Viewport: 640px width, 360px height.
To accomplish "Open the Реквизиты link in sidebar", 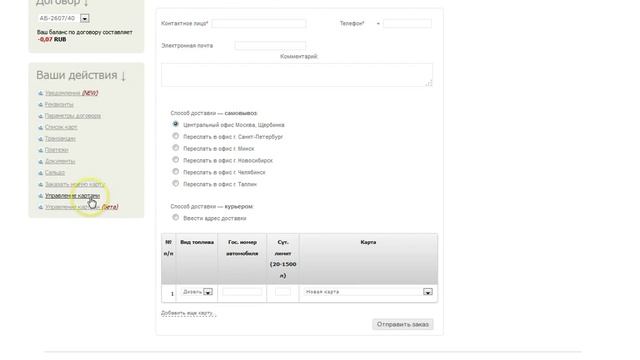I will [x=59, y=104].
